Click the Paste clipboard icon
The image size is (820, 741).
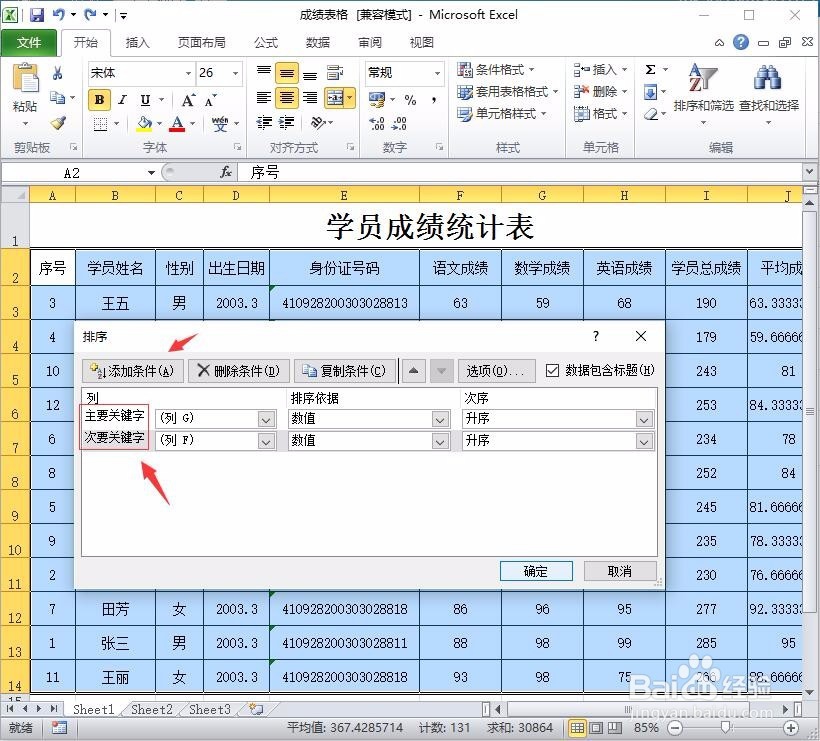25,78
